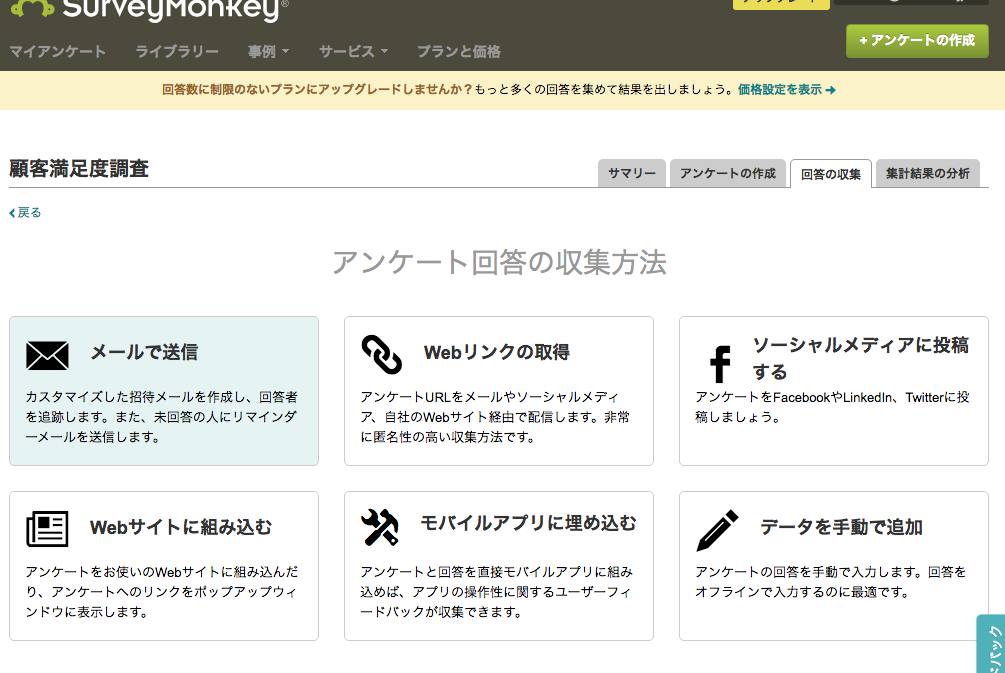Click the mobile app description about ユーザーフィードバック
Image resolution: width=1005 pixels, height=673 pixels.
(x=497, y=592)
